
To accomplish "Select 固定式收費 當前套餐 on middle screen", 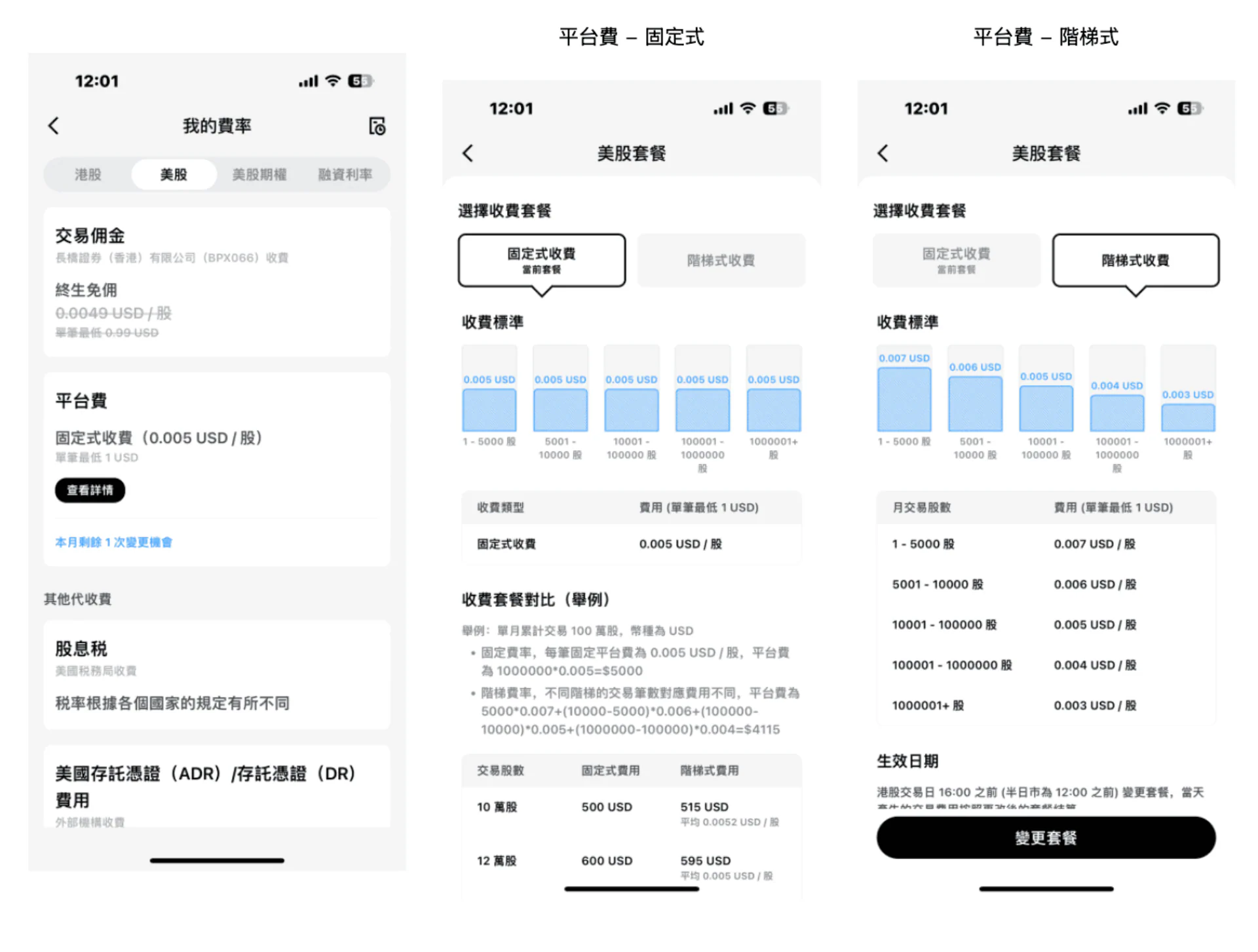I will pyautogui.click(x=542, y=260).
